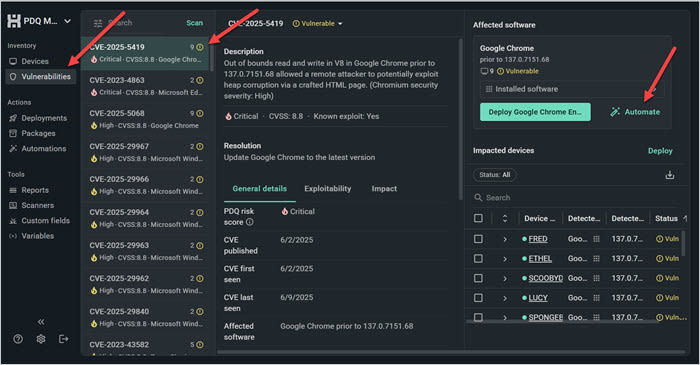Expand the ETHEL device row

coord(505,259)
